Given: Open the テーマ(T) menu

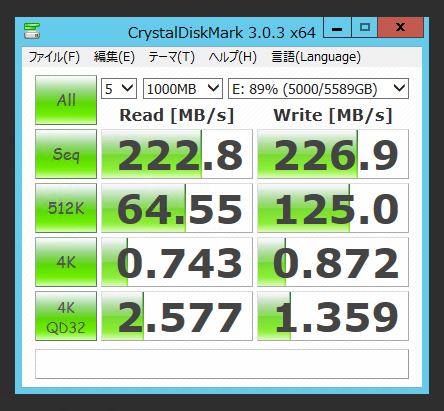Looking at the screenshot, I should click(x=171, y=57).
